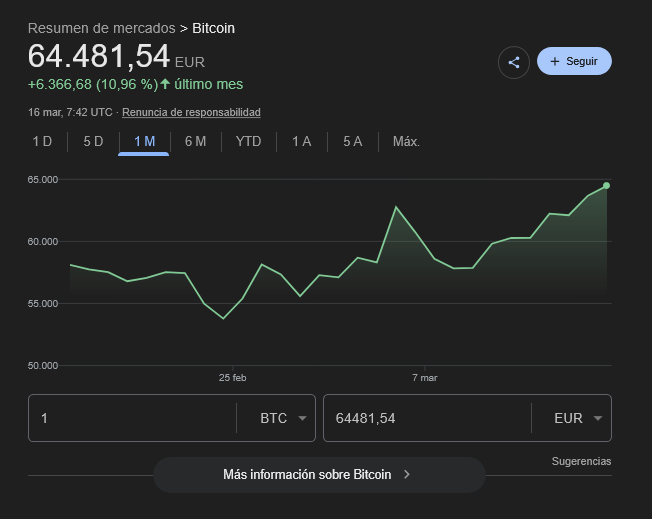Open the EUR currency dropdown
Screen dimensions: 652x519
578,418
